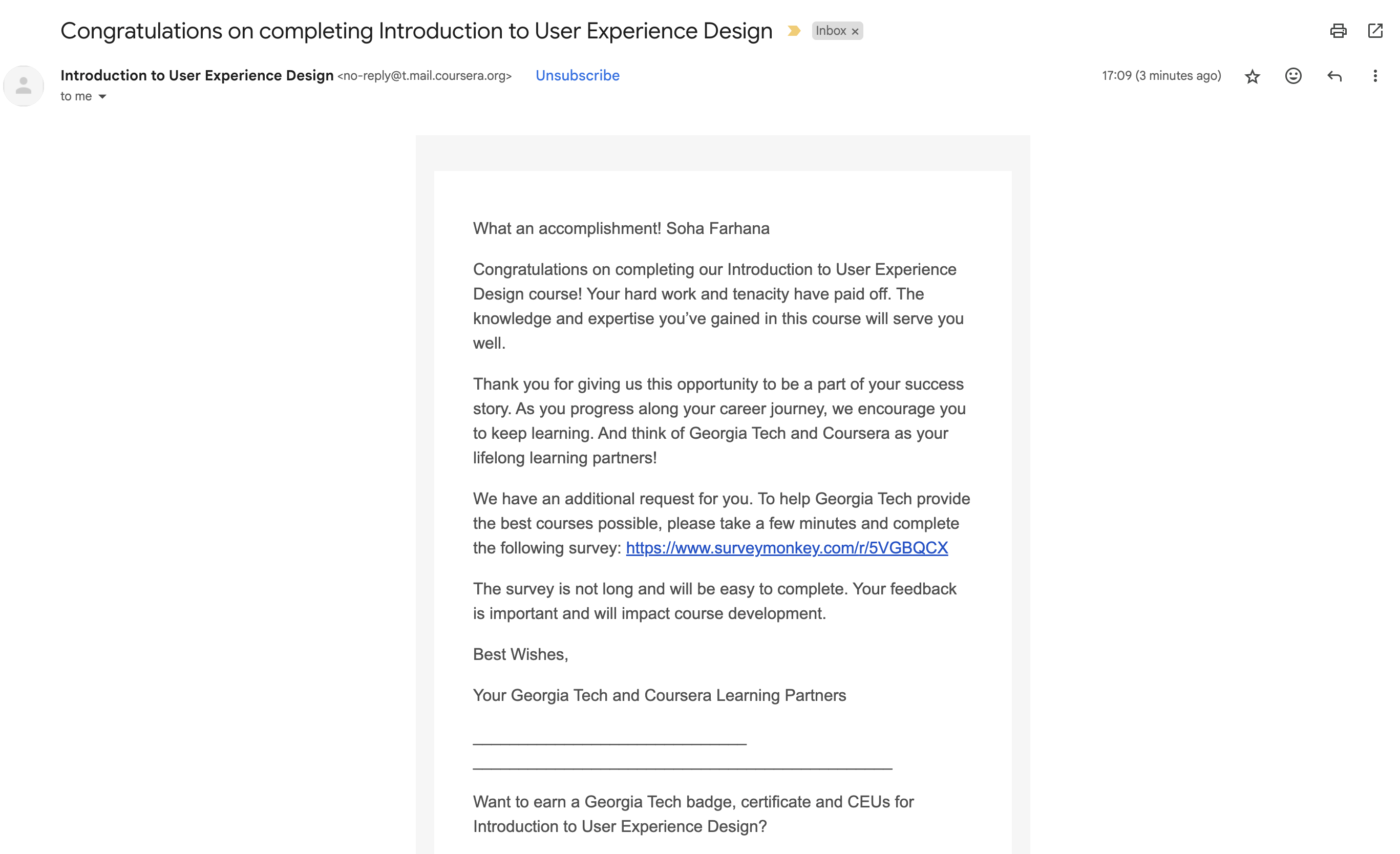1400x854 pixels.
Task: Expand recipient details next to 'to me'
Action: pyautogui.click(x=102, y=97)
